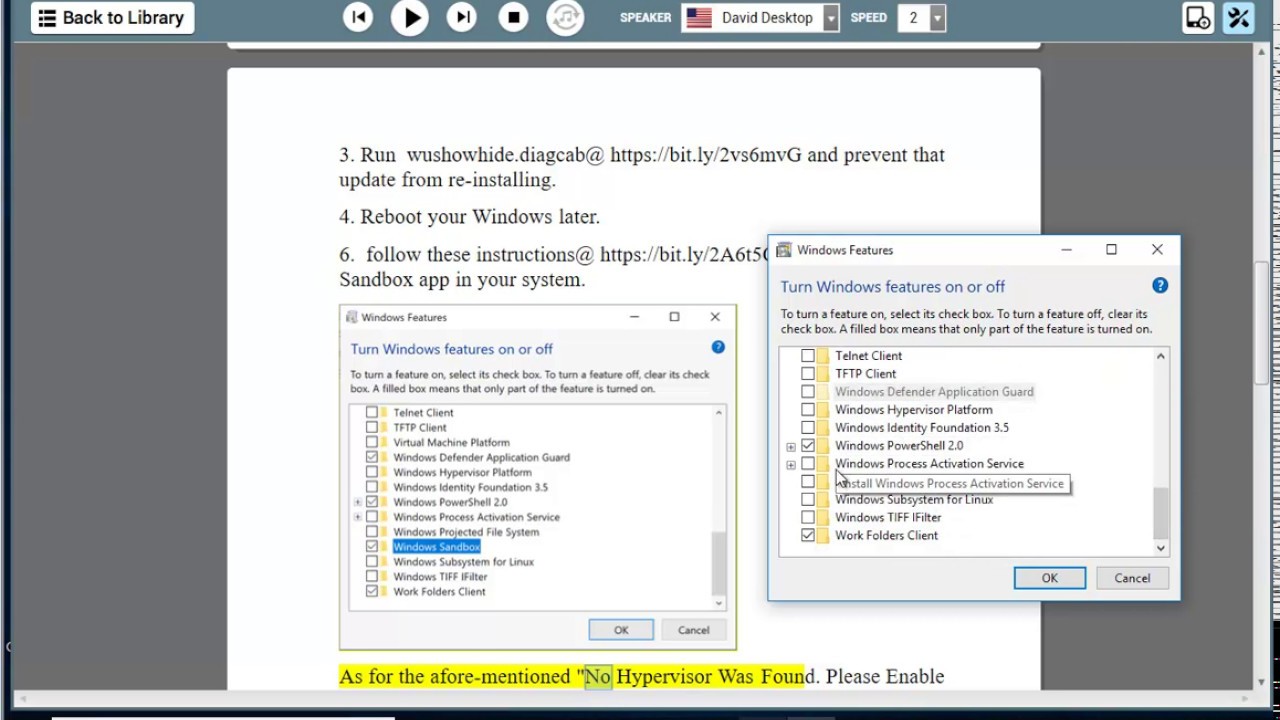Viewport: 1280px width, 720px height.
Task: Start playback with the Play button
Action: (x=410, y=17)
